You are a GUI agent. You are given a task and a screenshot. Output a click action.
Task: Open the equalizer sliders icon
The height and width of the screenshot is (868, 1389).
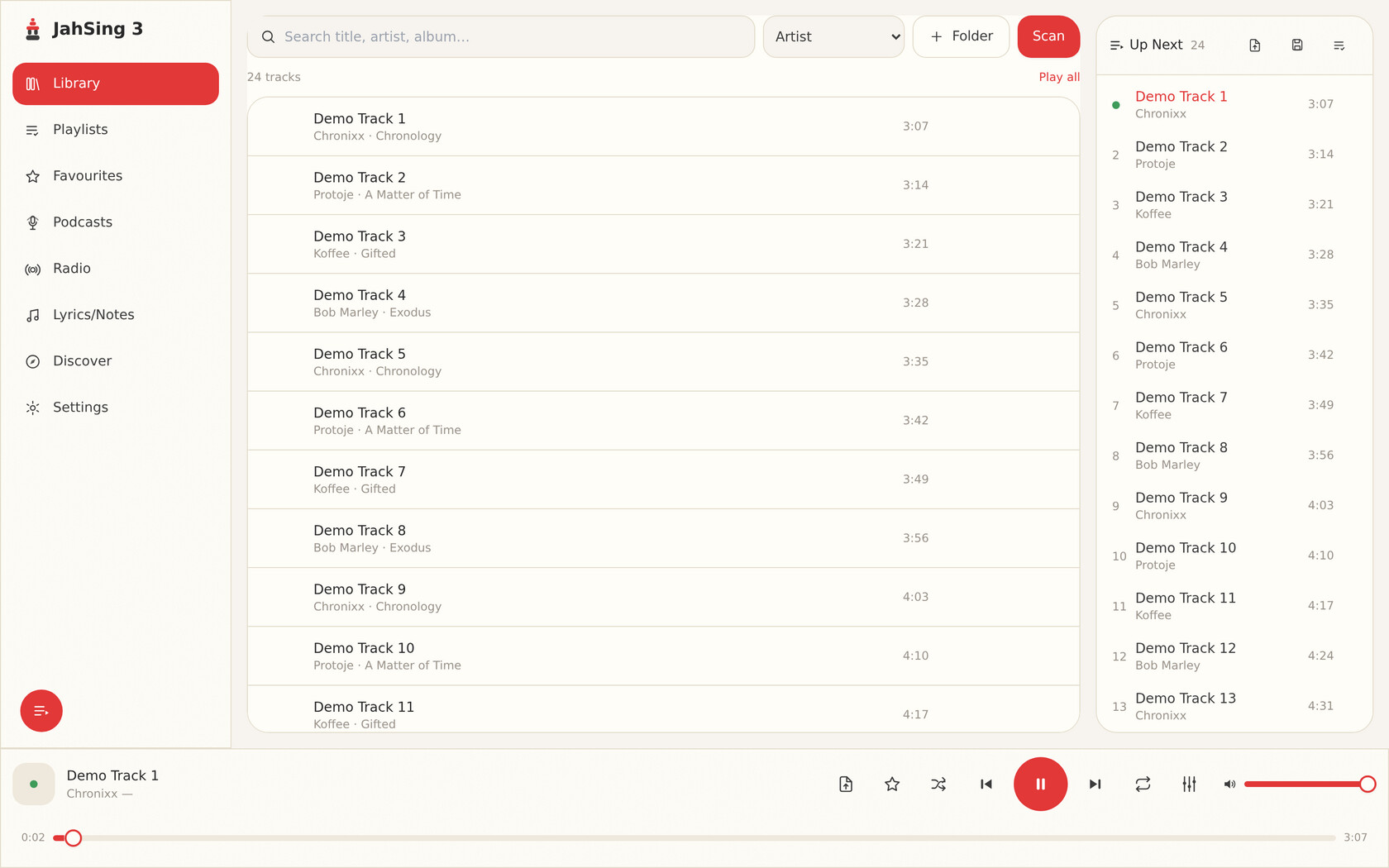pyautogui.click(x=1189, y=784)
